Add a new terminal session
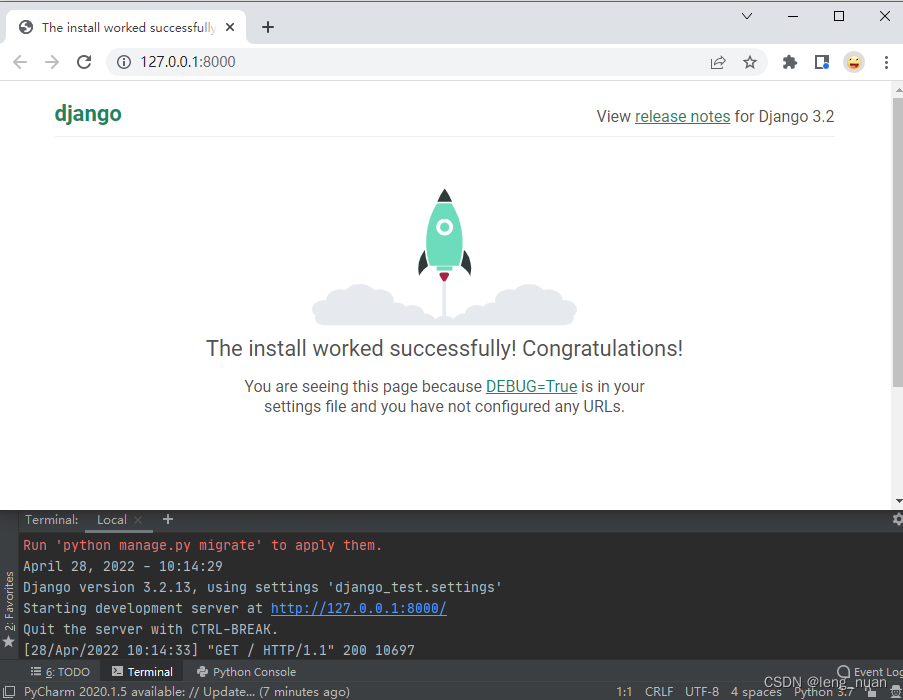903x700 pixels. coord(168,519)
